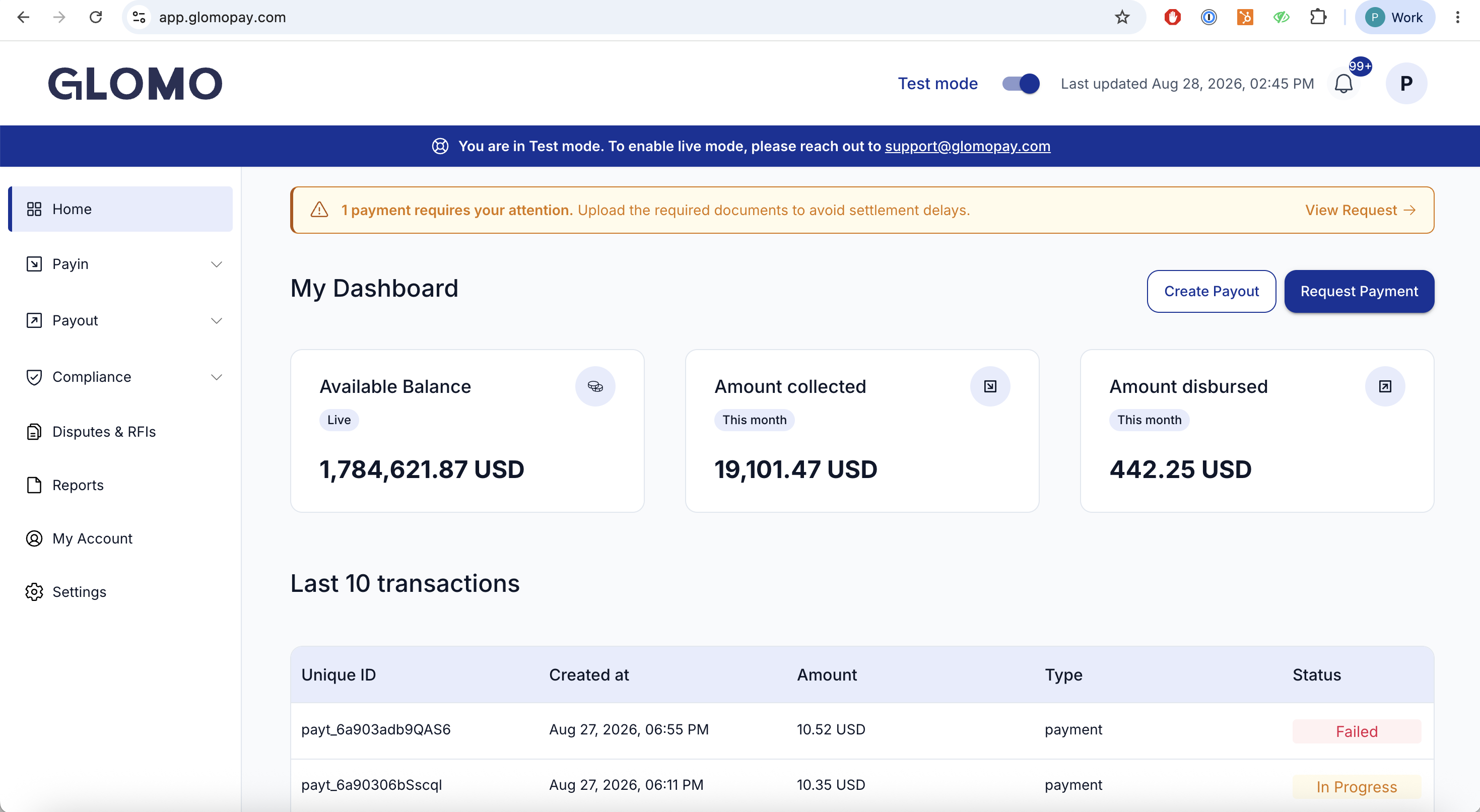This screenshot has width=1480, height=812.
Task: Click the Amount disbursed arrow icon
Action: (x=1385, y=386)
